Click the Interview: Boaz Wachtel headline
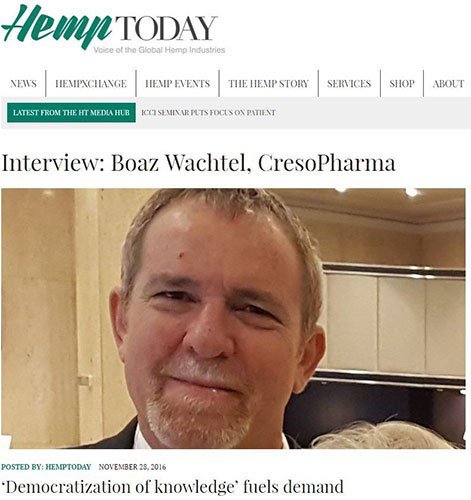The height and width of the screenshot is (500, 471). (x=198, y=163)
